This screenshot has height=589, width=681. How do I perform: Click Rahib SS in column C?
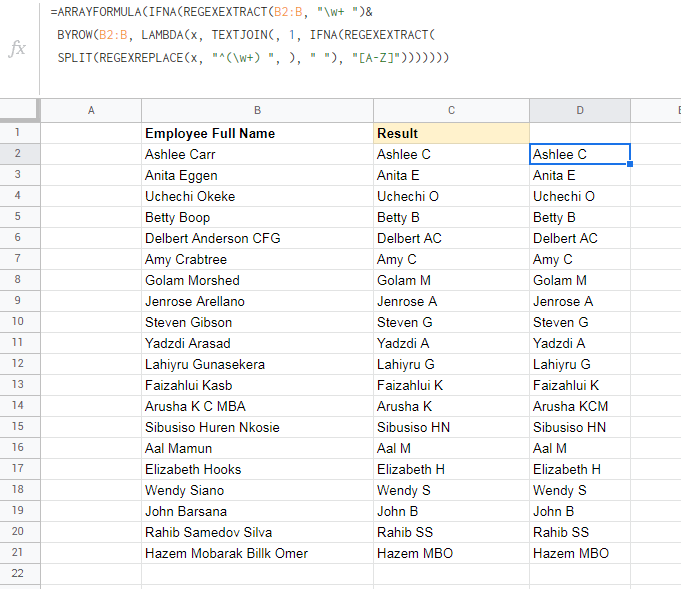452,532
